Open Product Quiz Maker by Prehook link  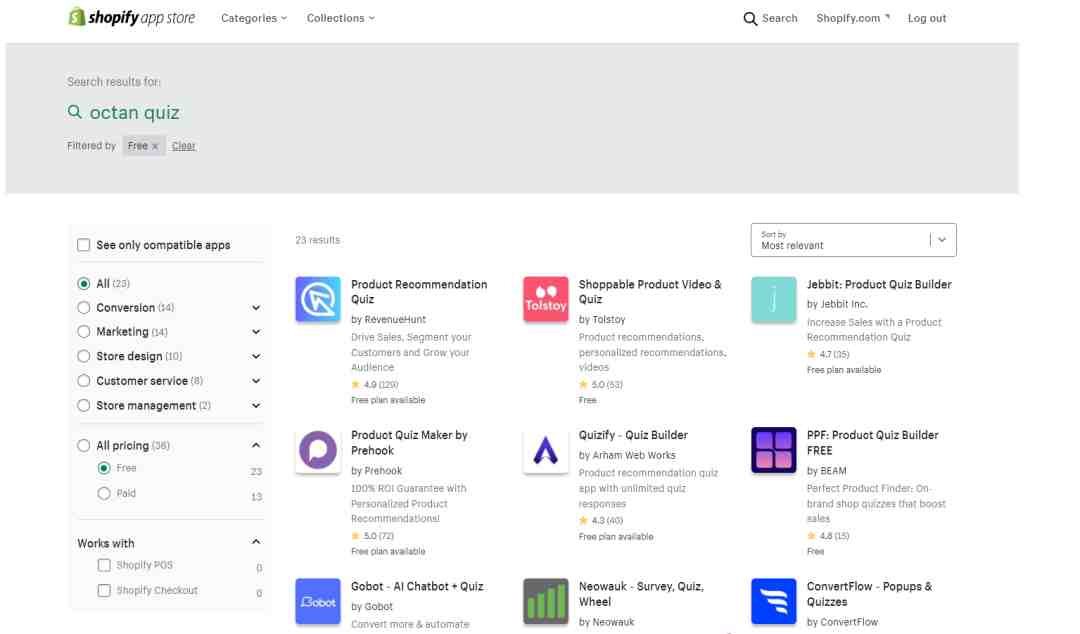tap(409, 442)
